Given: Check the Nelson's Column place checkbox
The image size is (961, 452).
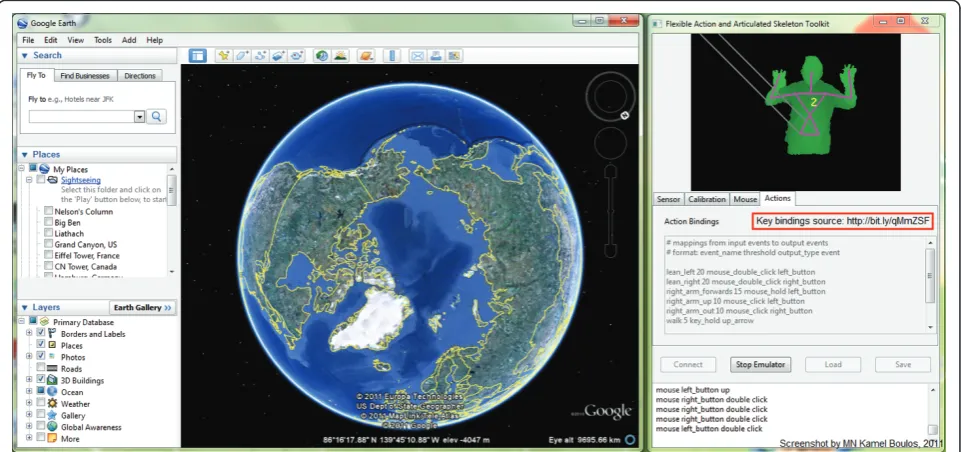Looking at the screenshot, I should click(48, 212).
